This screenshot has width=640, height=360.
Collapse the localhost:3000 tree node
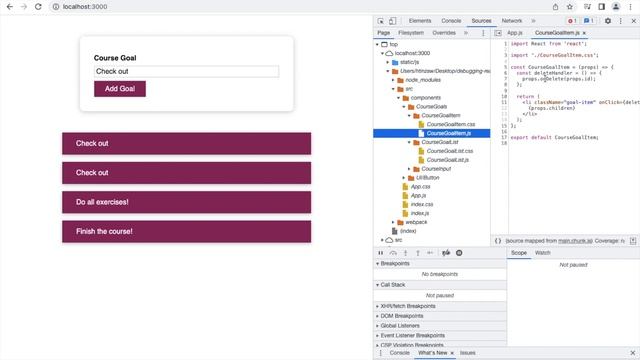click(x=382, y=53)
